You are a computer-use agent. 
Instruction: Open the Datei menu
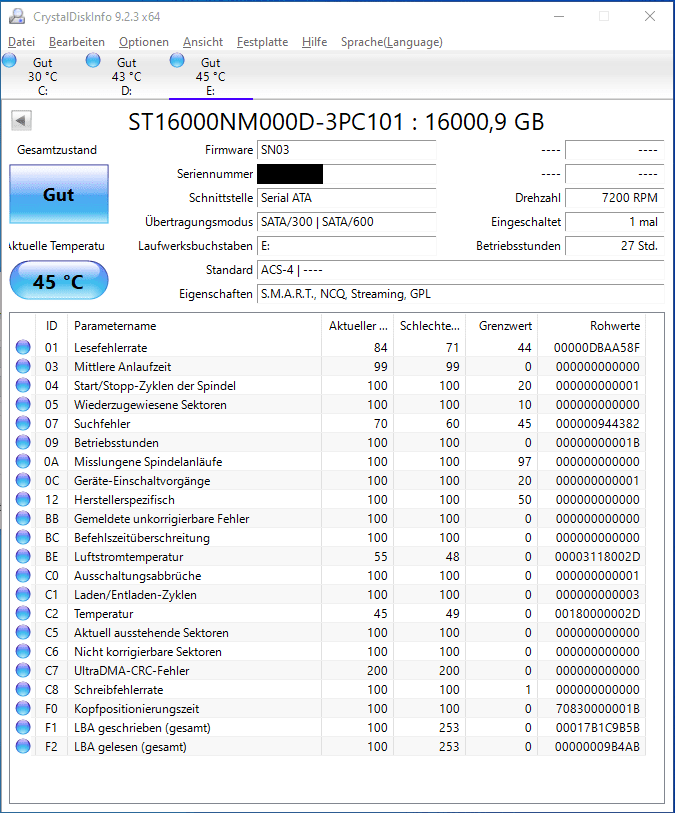(x=21, y=42)
